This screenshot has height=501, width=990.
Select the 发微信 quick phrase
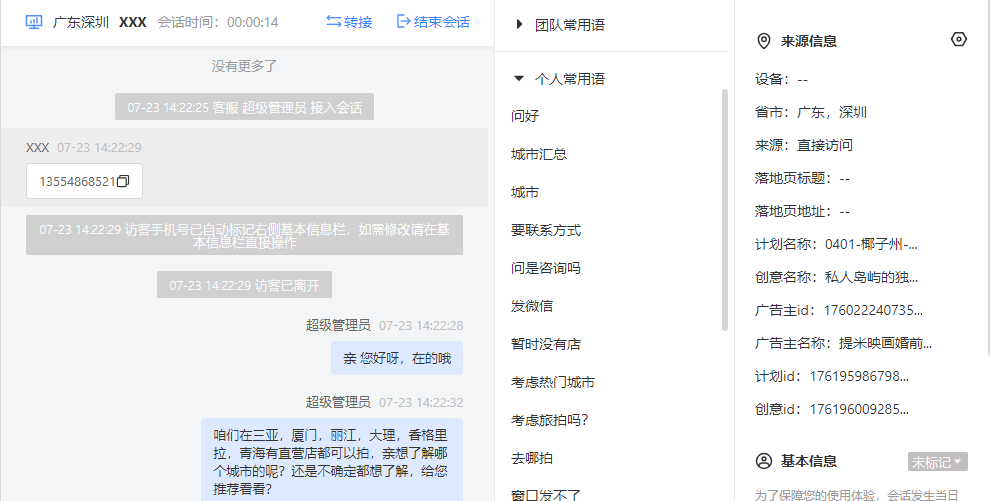(532, 306)
